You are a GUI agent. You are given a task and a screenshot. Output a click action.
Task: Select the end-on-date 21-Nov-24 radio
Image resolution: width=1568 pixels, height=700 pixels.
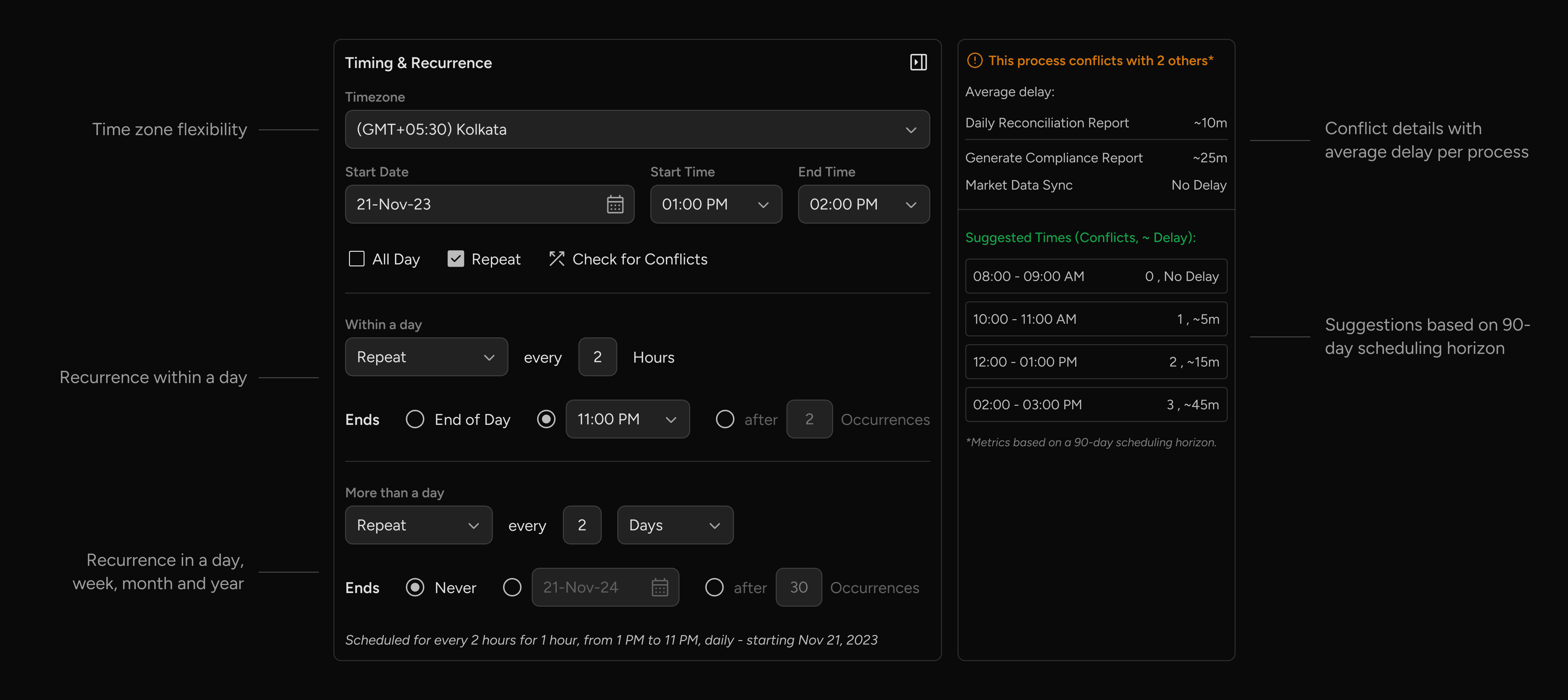[x=513, y=588]
